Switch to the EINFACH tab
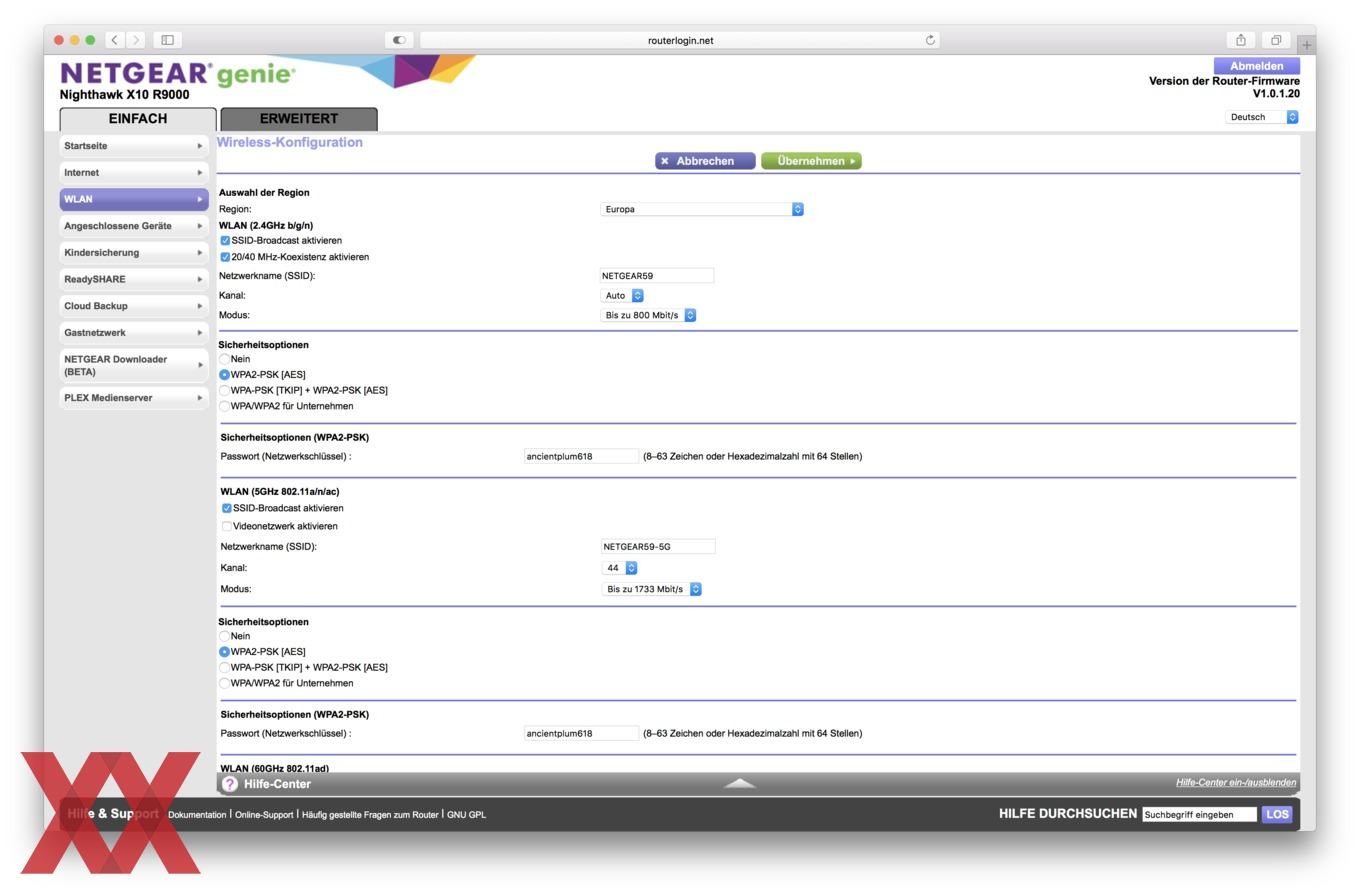The width and height of the screenshot is (1360, 894). pos(138,119)
